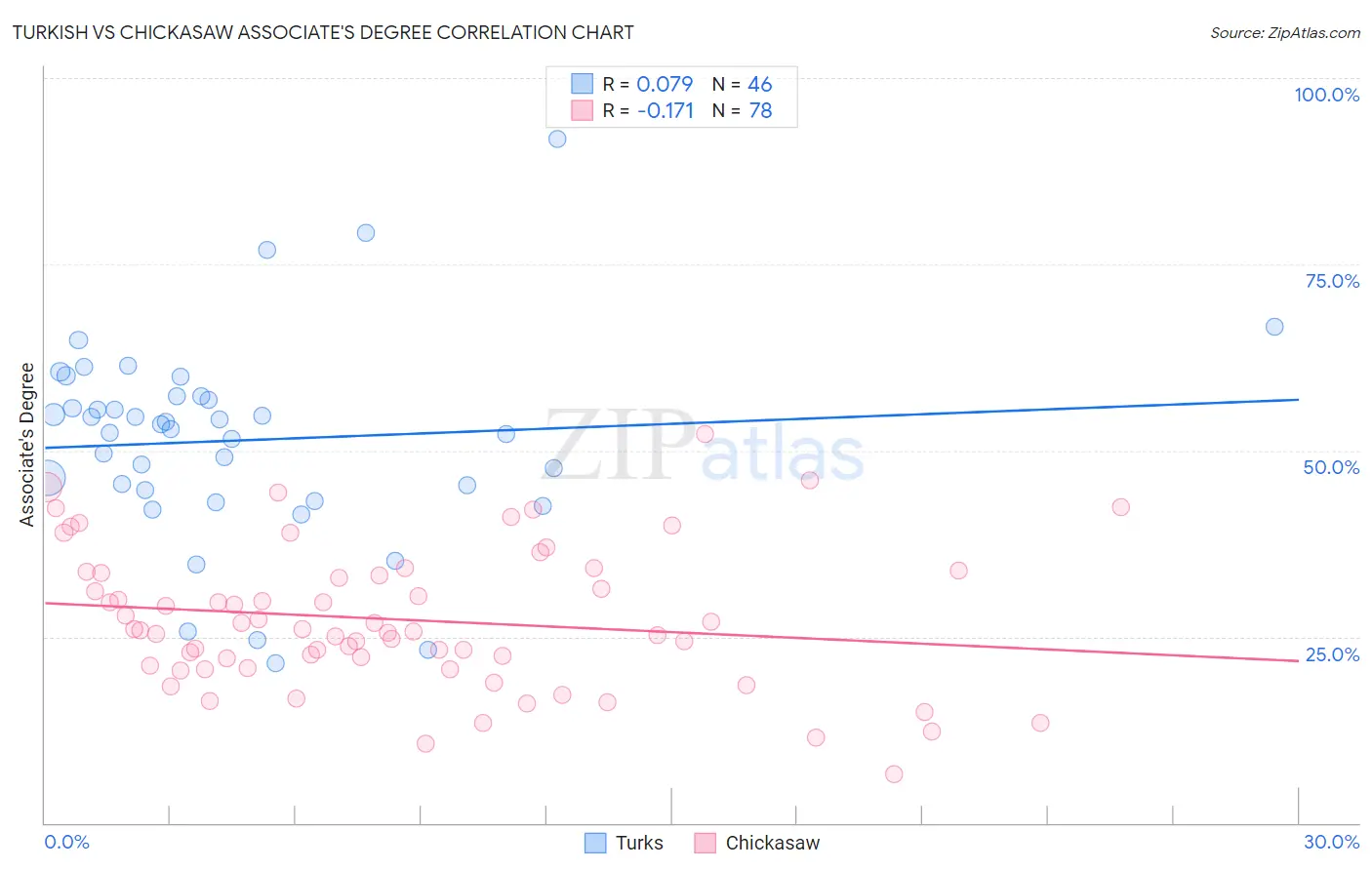Select the Chickasaw legend label
This screenshot has height=870, width=1372.
click(x=773, y=843)
